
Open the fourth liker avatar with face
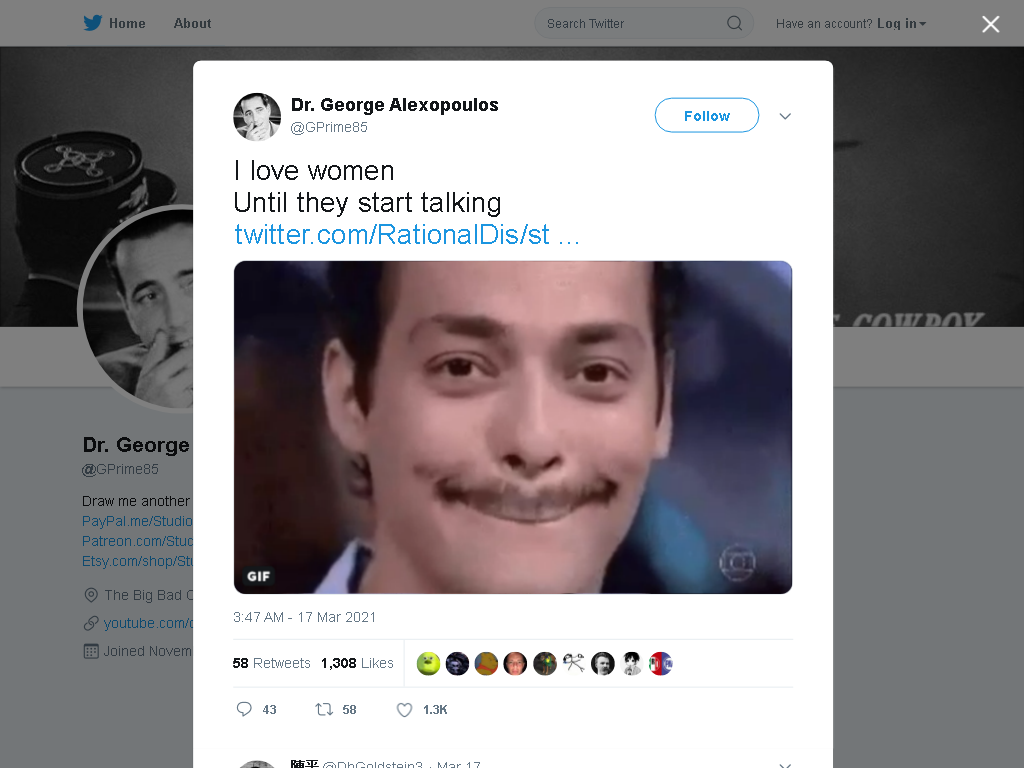[x=515, y=664]
